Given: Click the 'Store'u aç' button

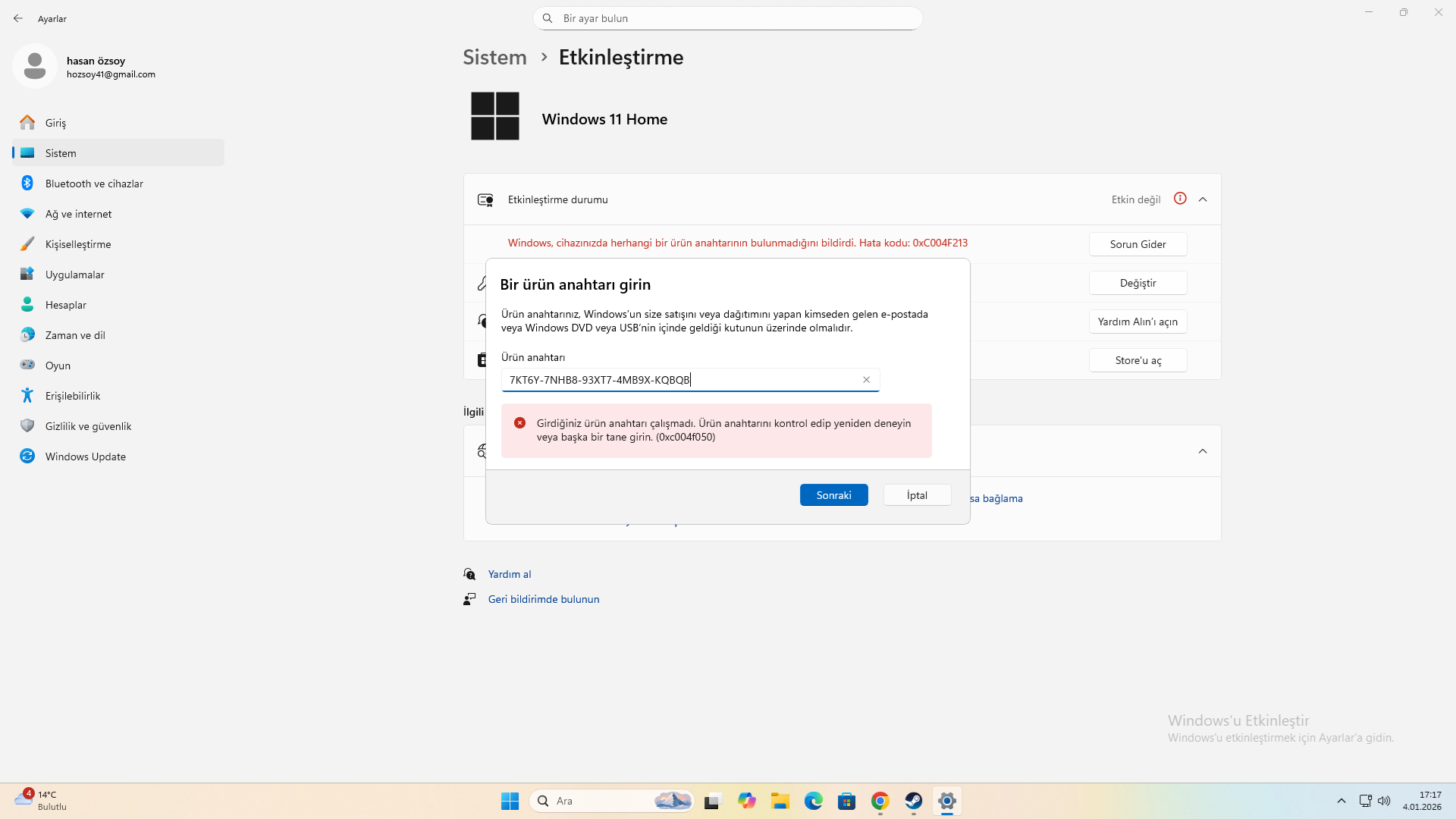Looking at the screenshot, I should pos(1137,360).
